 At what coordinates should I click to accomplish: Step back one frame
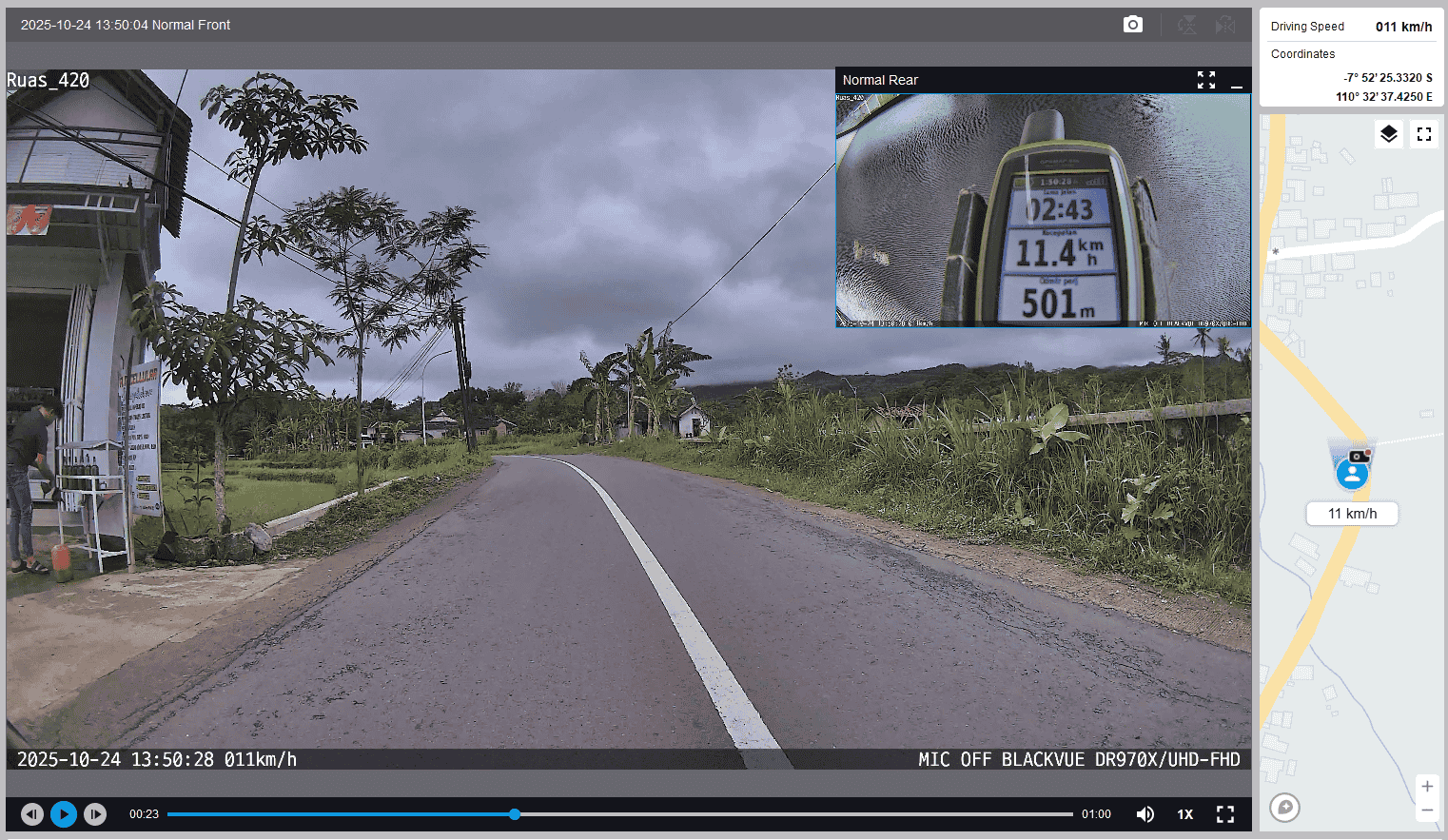[32, 814]
